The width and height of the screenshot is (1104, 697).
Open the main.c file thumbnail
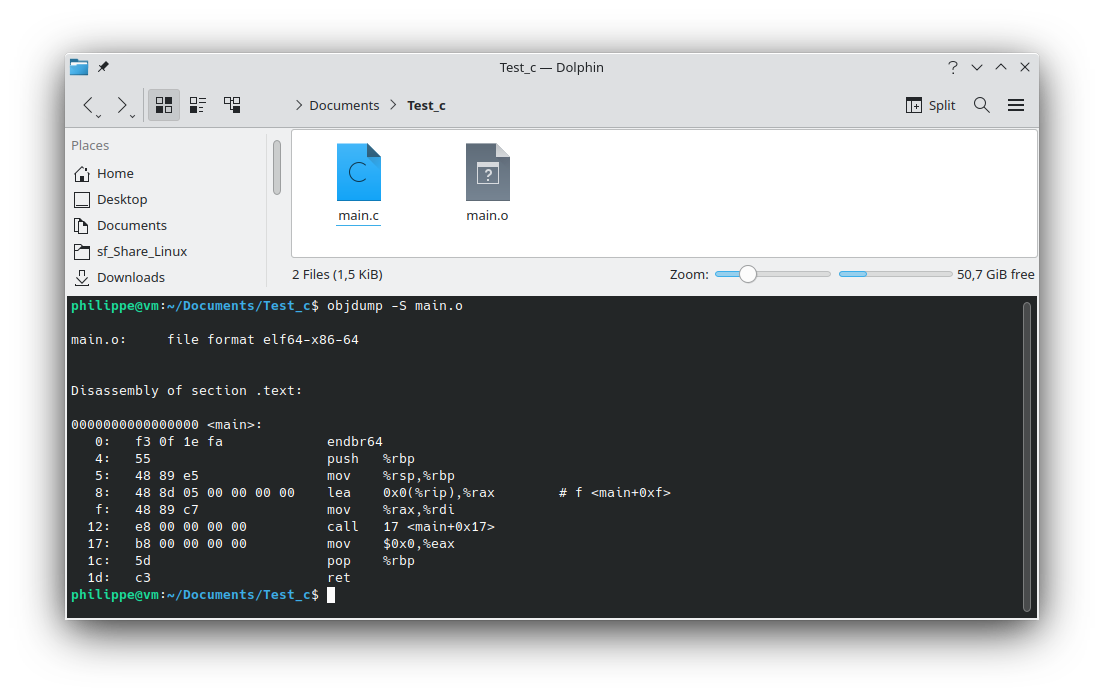click(x=358, y=171)
